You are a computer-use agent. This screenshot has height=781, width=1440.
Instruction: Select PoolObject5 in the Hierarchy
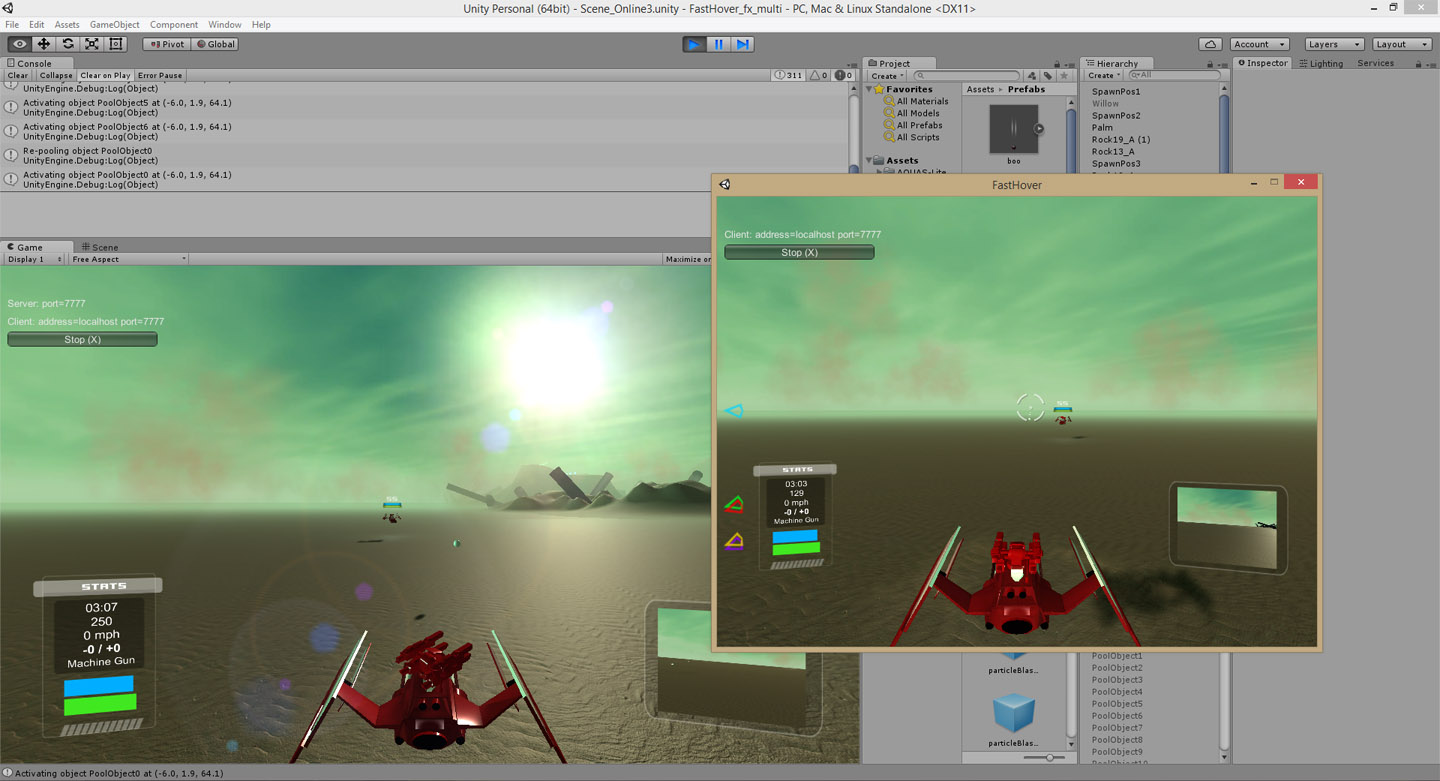pos(1116,704)
